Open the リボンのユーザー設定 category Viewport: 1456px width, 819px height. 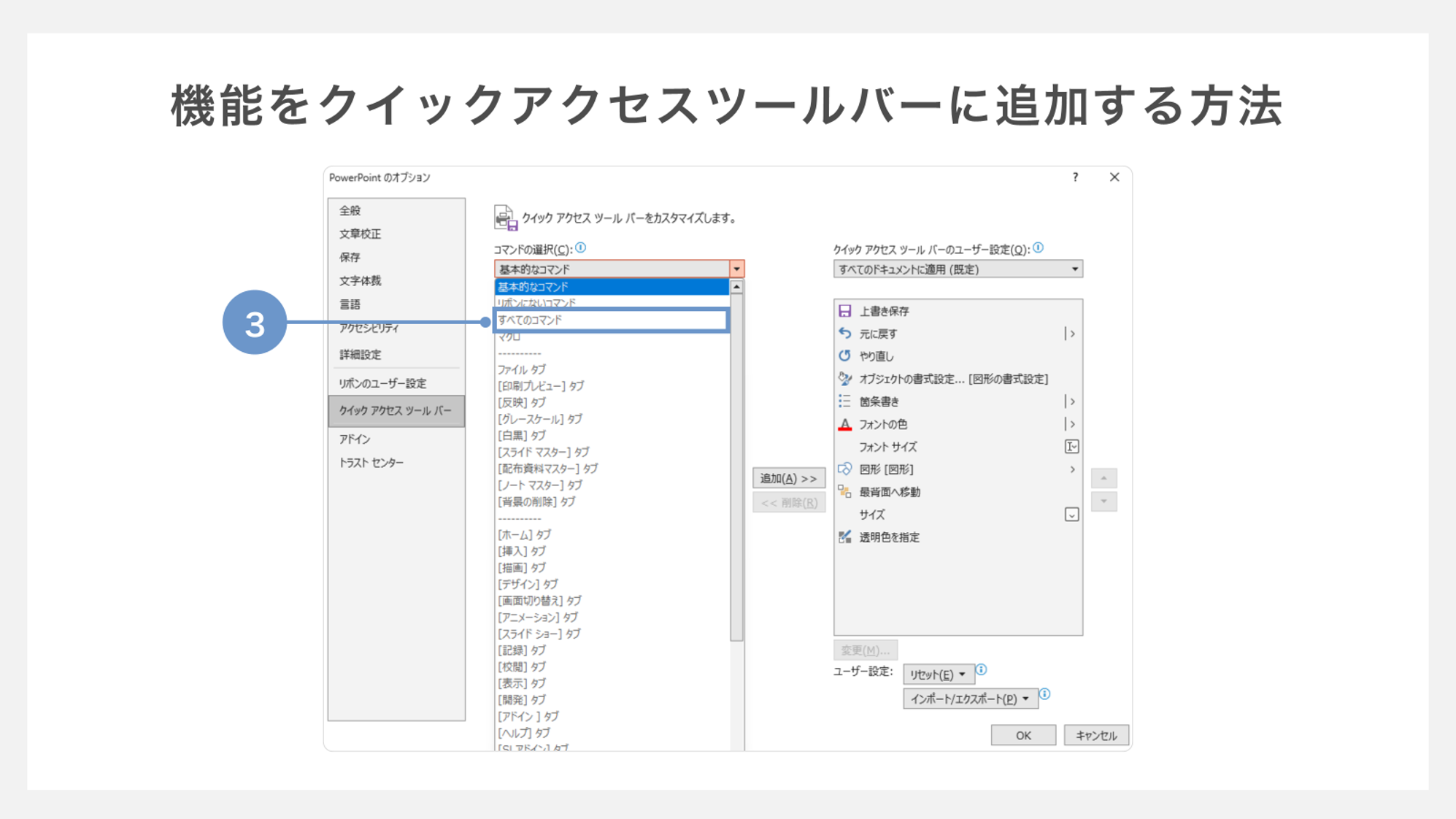click(396, 383)
